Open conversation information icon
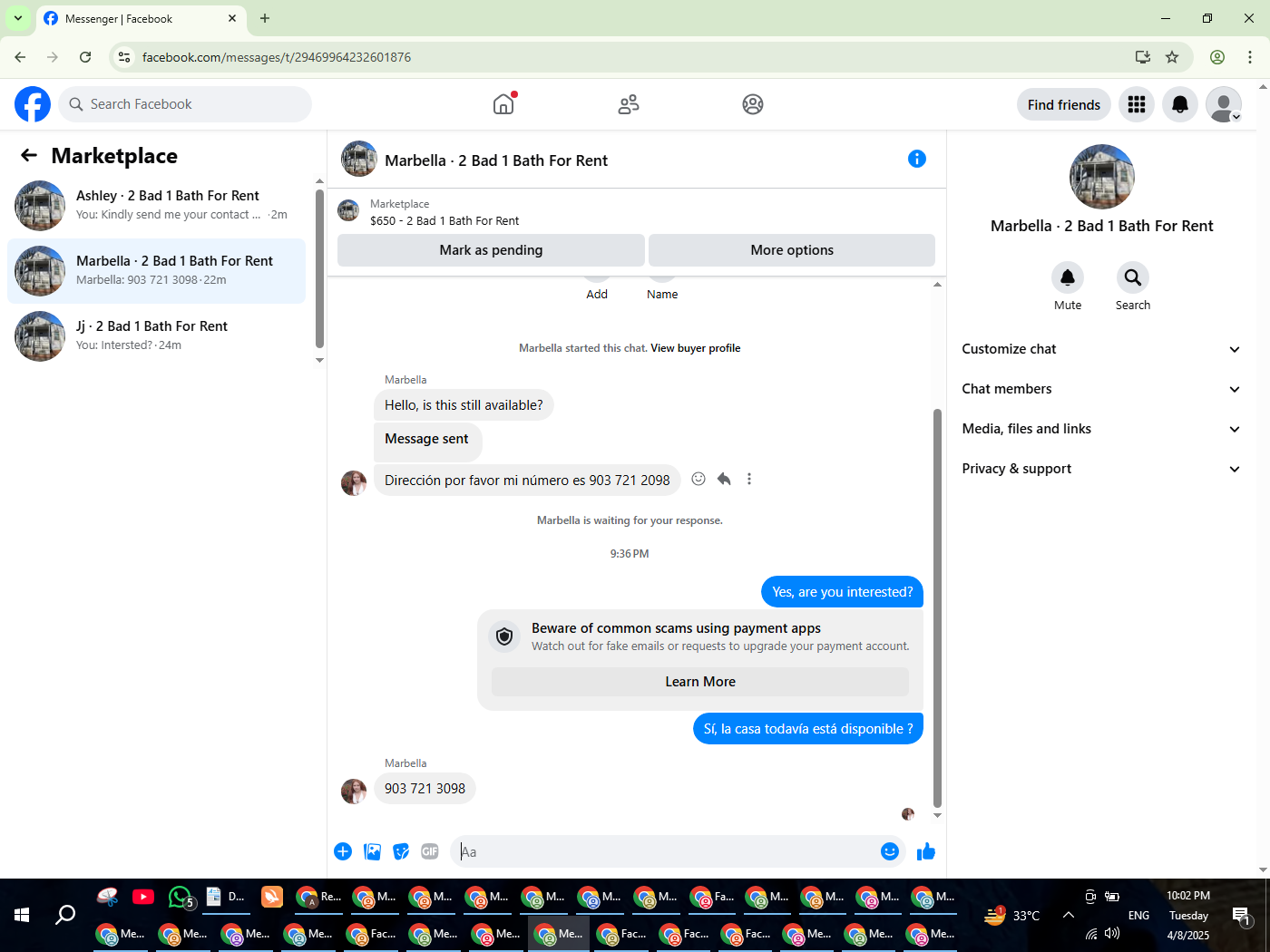The image size is (1270, 952). click(917, 159)
